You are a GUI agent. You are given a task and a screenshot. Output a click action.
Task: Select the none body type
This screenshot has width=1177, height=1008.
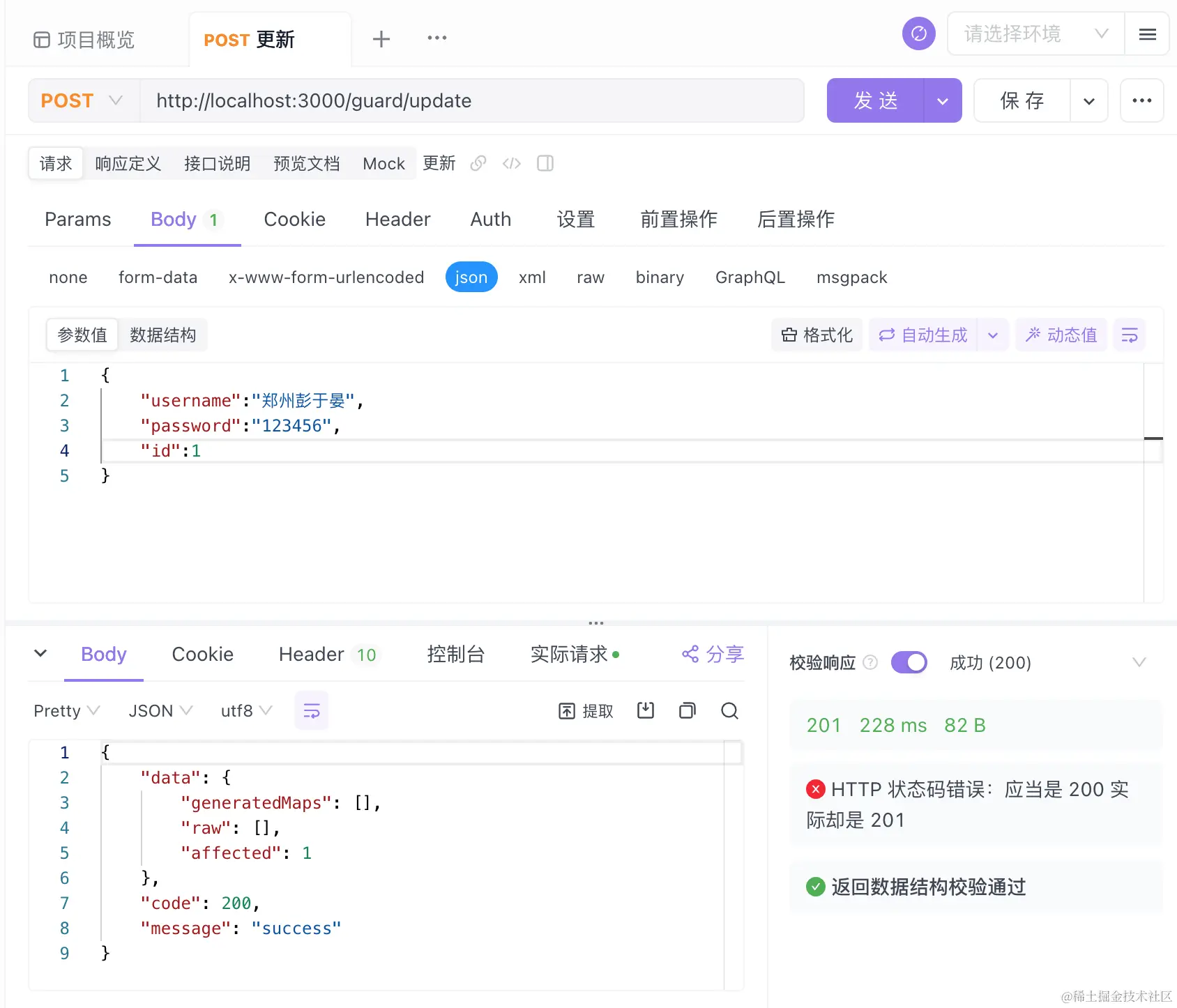tap(68, 277)
